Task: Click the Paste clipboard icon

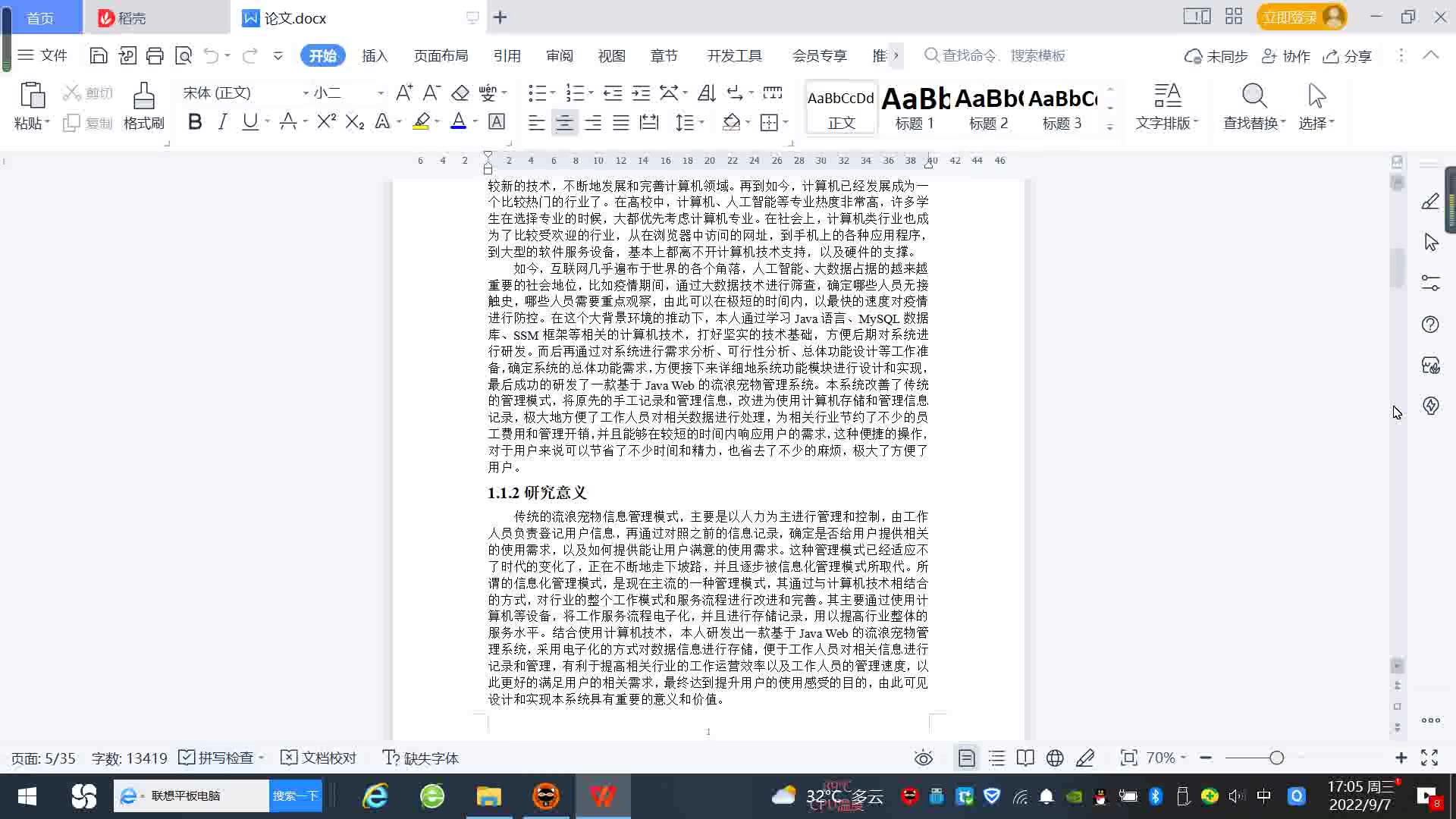Action: pyautogui.click(x=32, y=96)
